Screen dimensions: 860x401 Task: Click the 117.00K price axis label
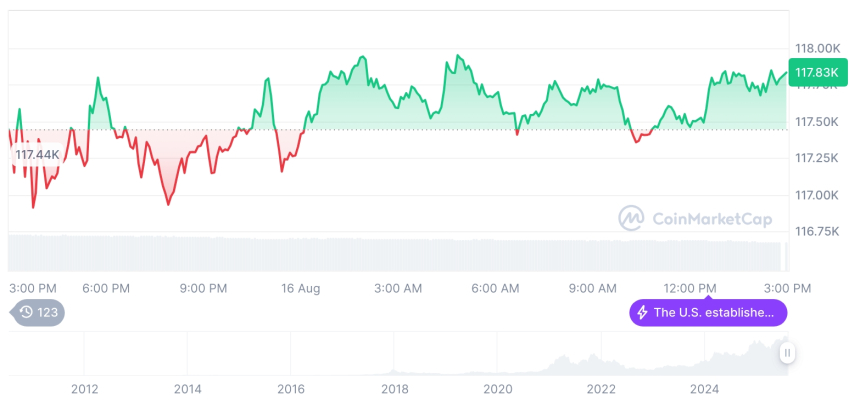click(816, 195)
